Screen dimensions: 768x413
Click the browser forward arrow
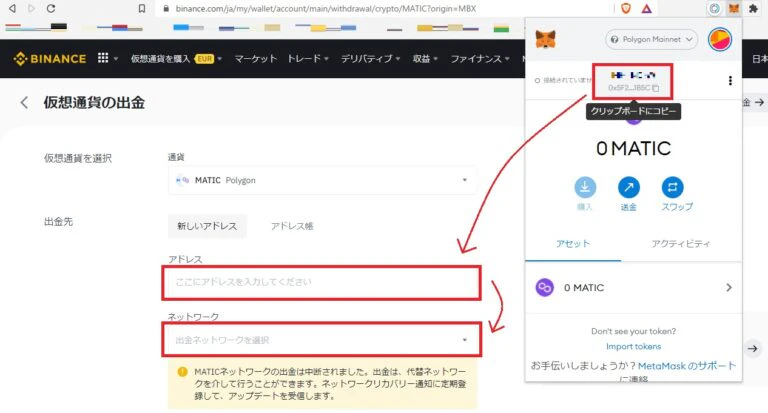tap(31, 8)
